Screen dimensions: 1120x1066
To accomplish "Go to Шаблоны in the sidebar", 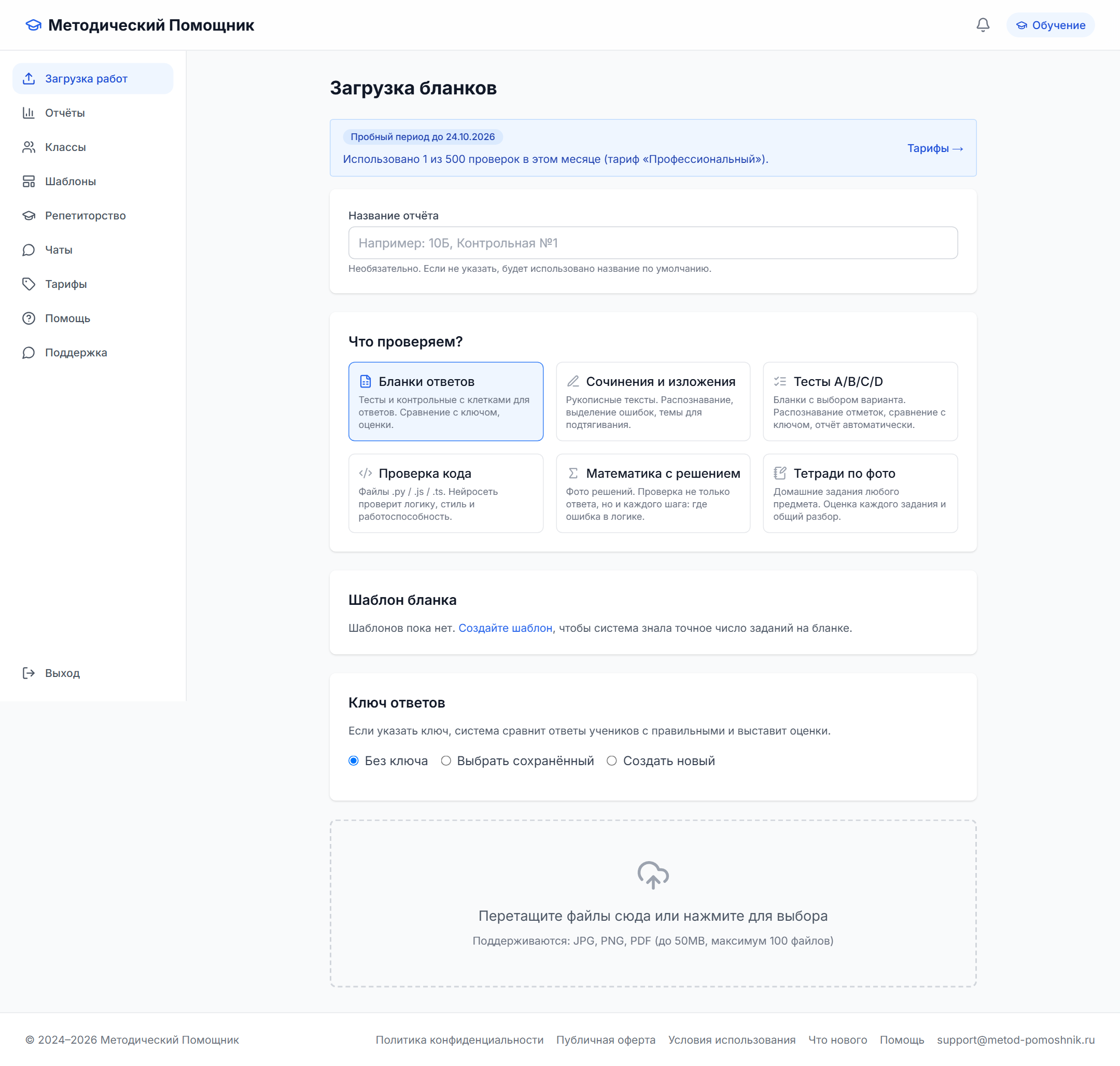I will coord(93,181).
